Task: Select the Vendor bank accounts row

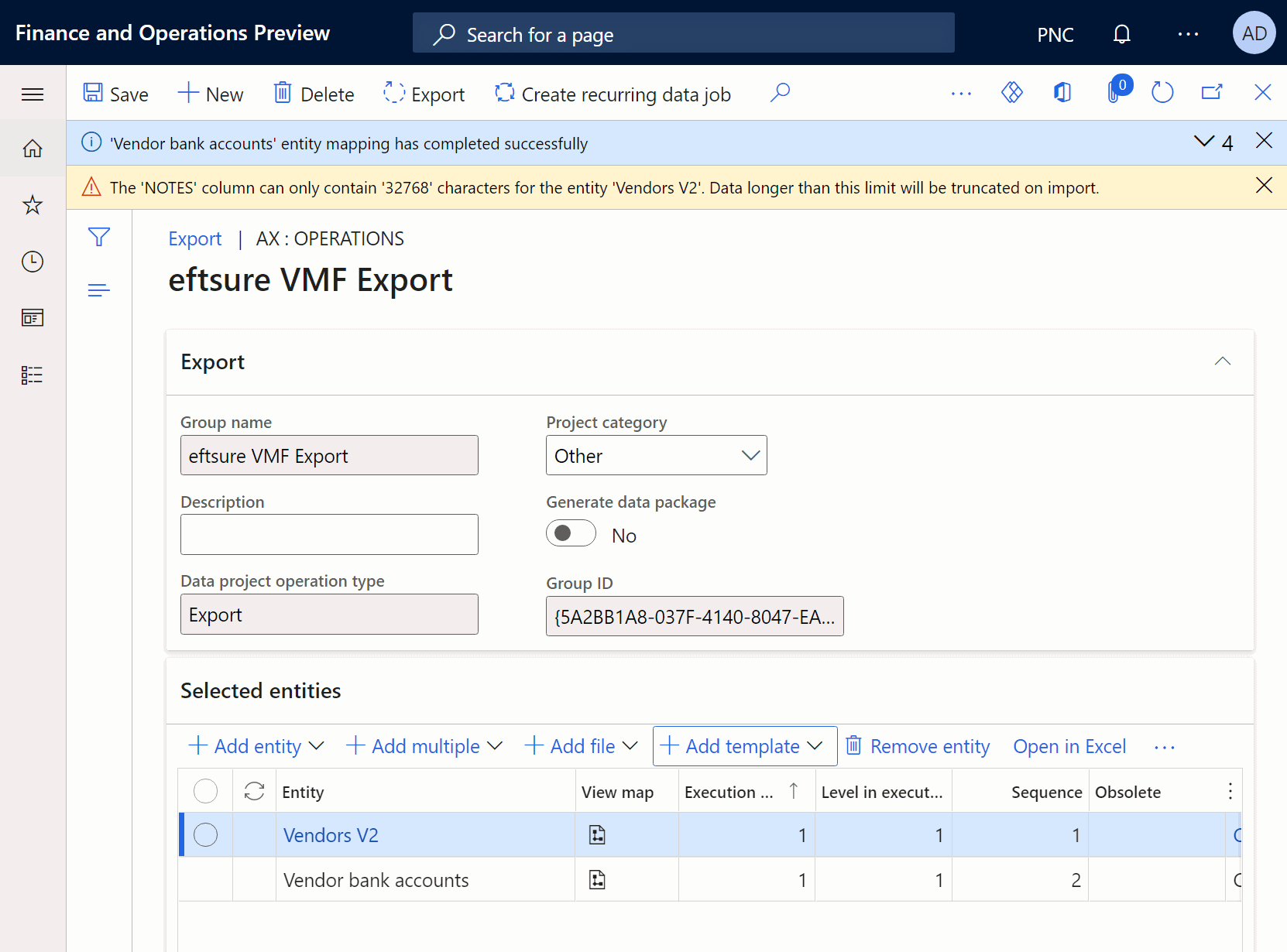Action: coord(709,879)
